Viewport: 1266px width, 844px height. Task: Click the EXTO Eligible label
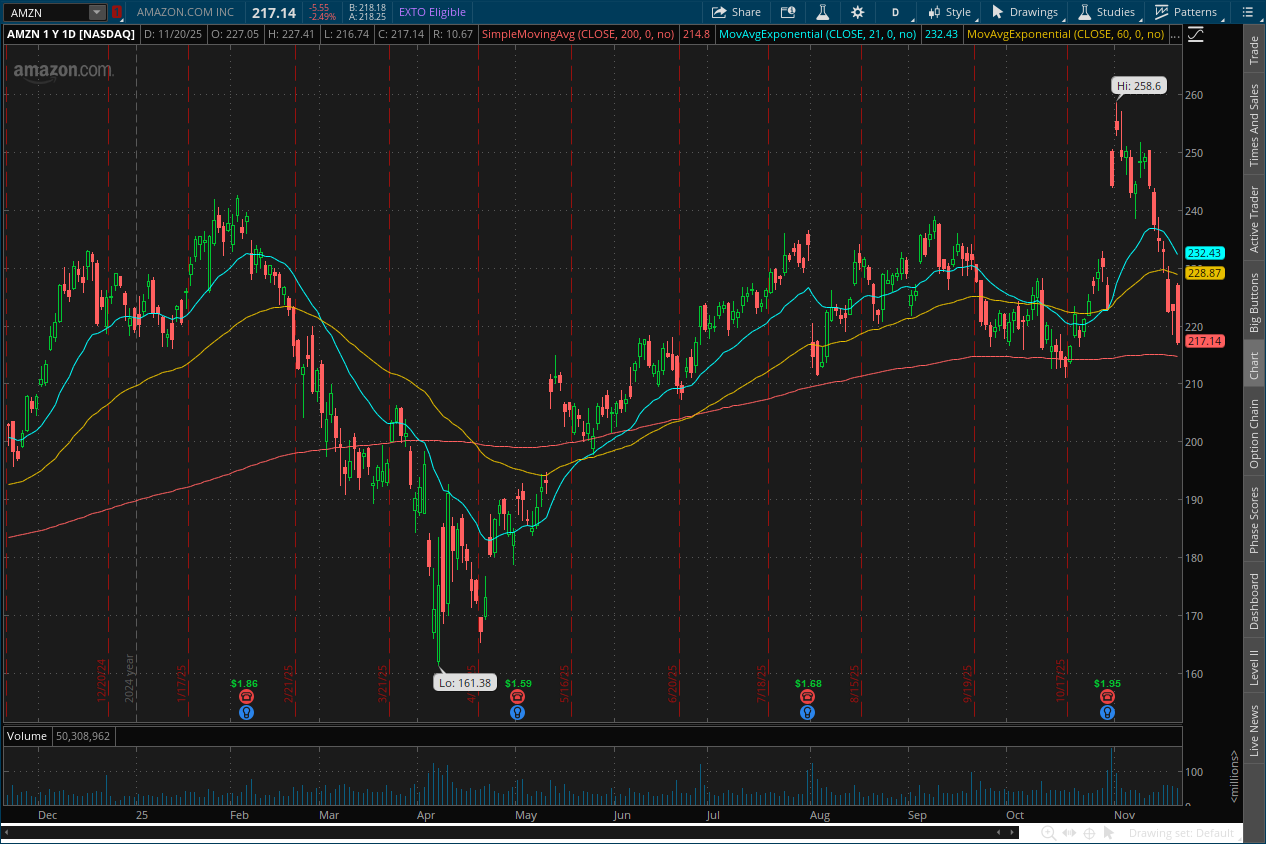click(431, 12)
